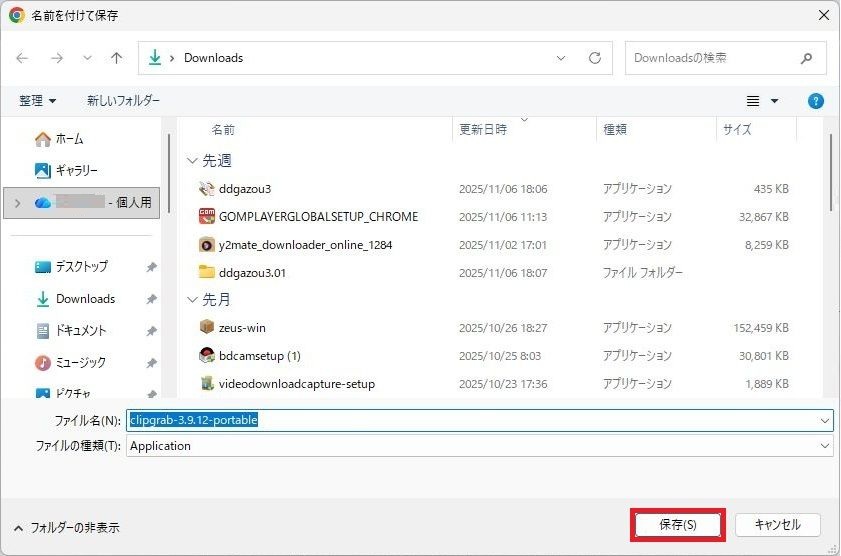Select GOMPLAYERGLOBALSETUP_CHROME file
Image resolution: width=841 pixels, height=556 pixels.
coord(317,216)
